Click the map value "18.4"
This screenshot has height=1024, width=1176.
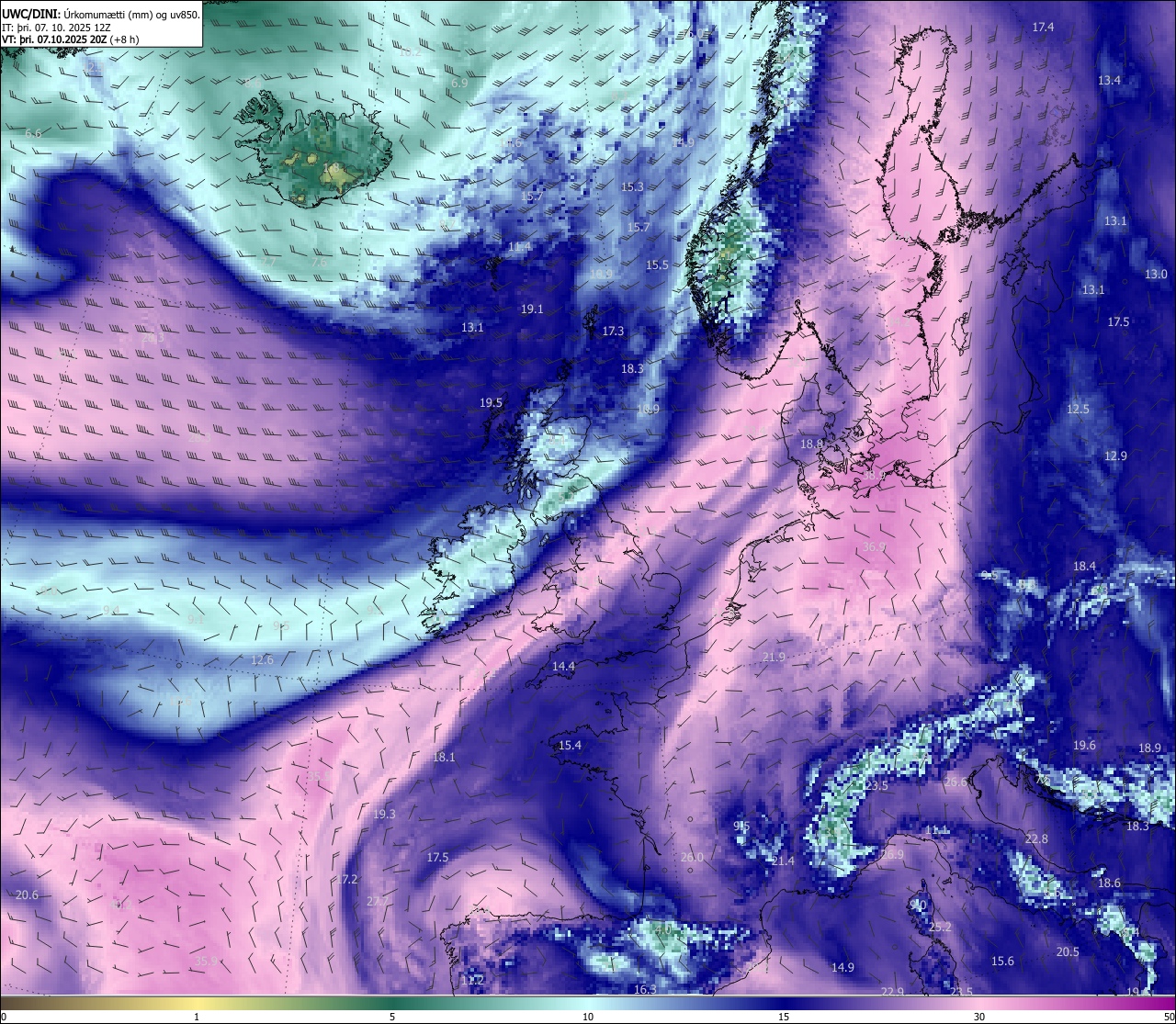tap(1085, 567)
